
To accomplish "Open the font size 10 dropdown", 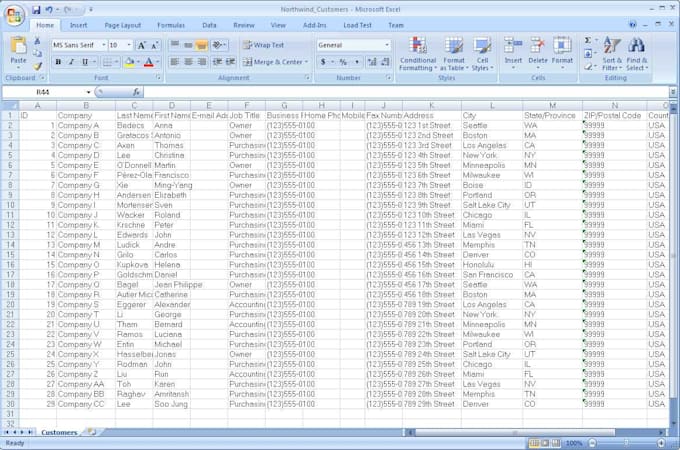I will coord(129,45).
